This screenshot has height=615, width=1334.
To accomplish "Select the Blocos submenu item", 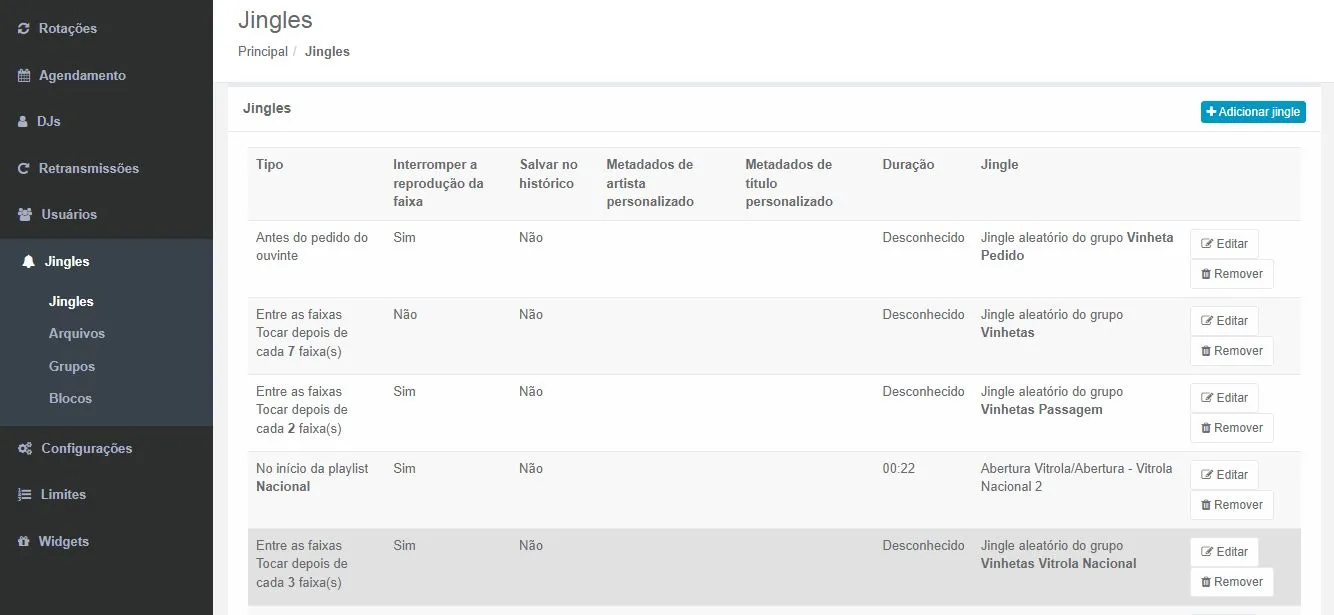I will [x=70, y=398].
